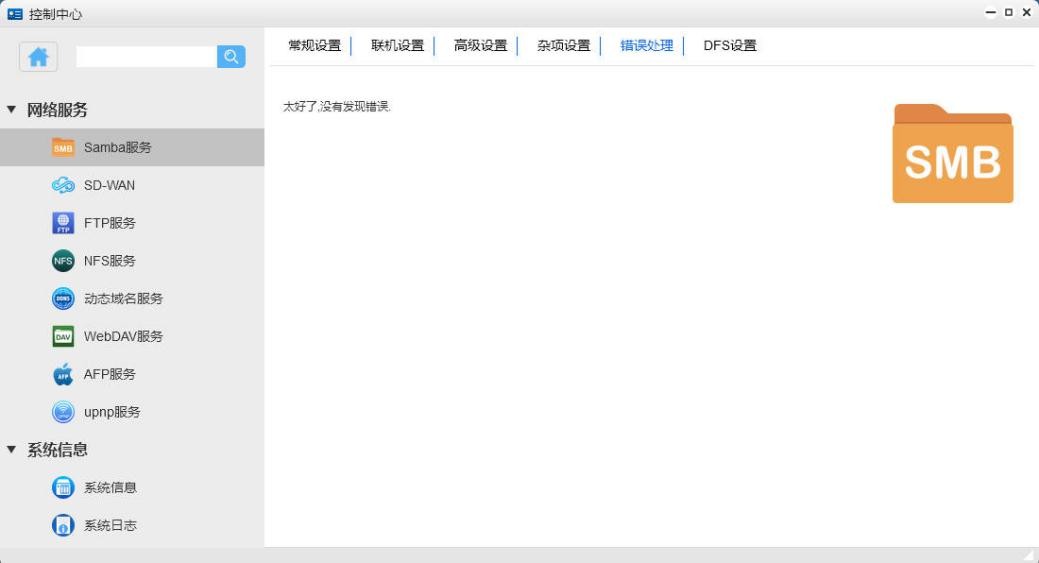This screenshot has height=563, width=1039.
Task: Open the FTP服务 globe icon
Action: click(x=63, y=223)
